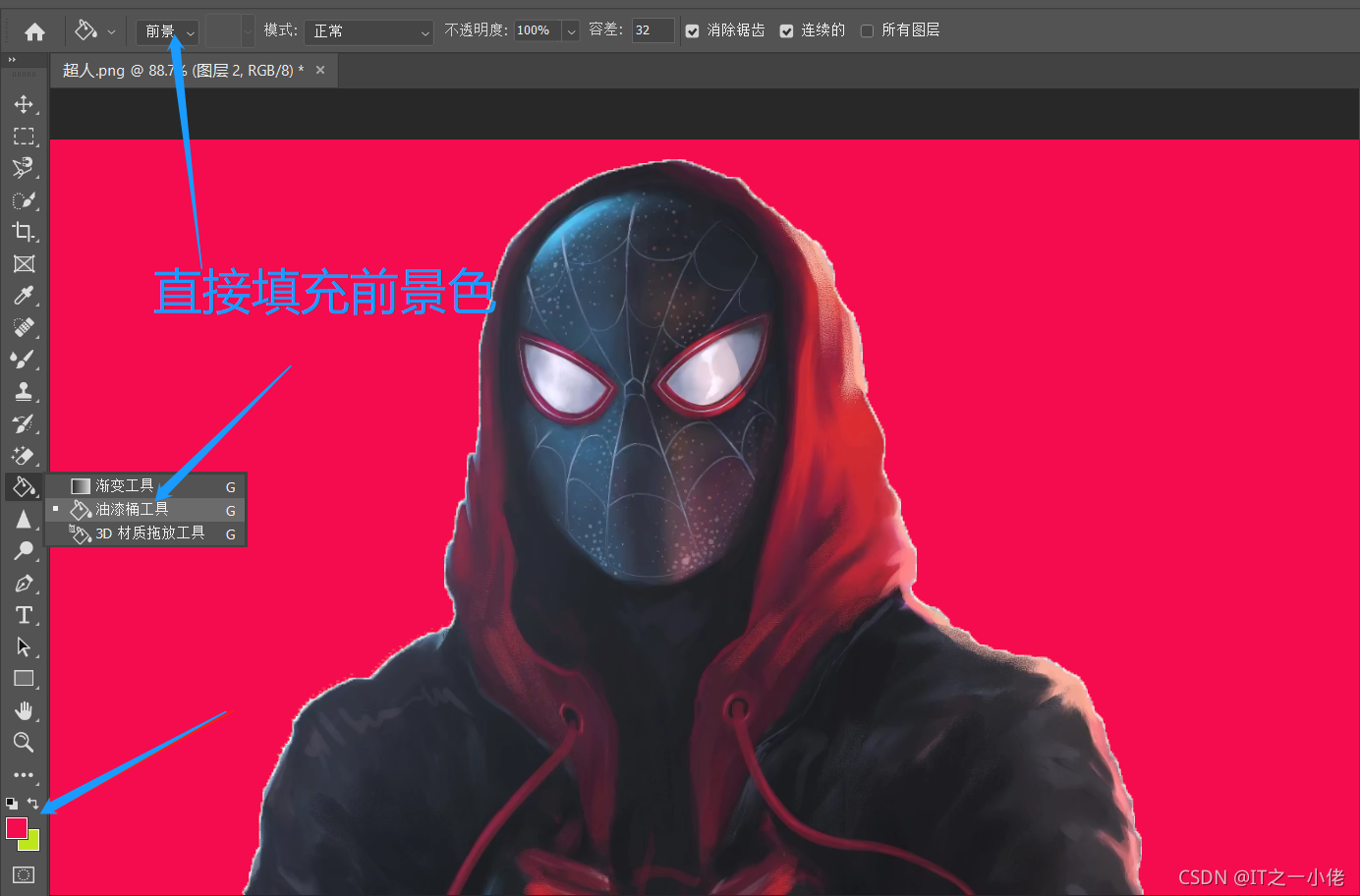The height and width of the screenshot is (896, 1360).
Task: Select the Eyedropper tool
Action: click(x=24, y=296)
